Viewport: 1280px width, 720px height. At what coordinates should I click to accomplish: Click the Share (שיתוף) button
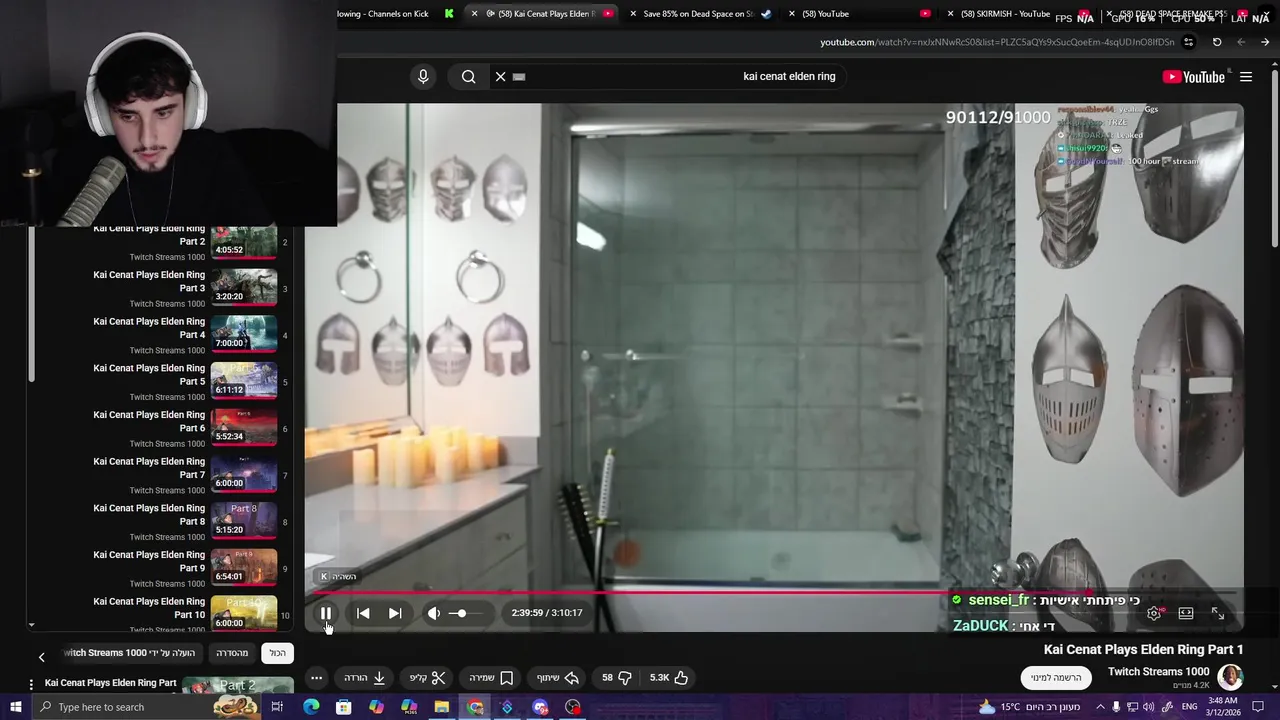(x=558, y=677)
